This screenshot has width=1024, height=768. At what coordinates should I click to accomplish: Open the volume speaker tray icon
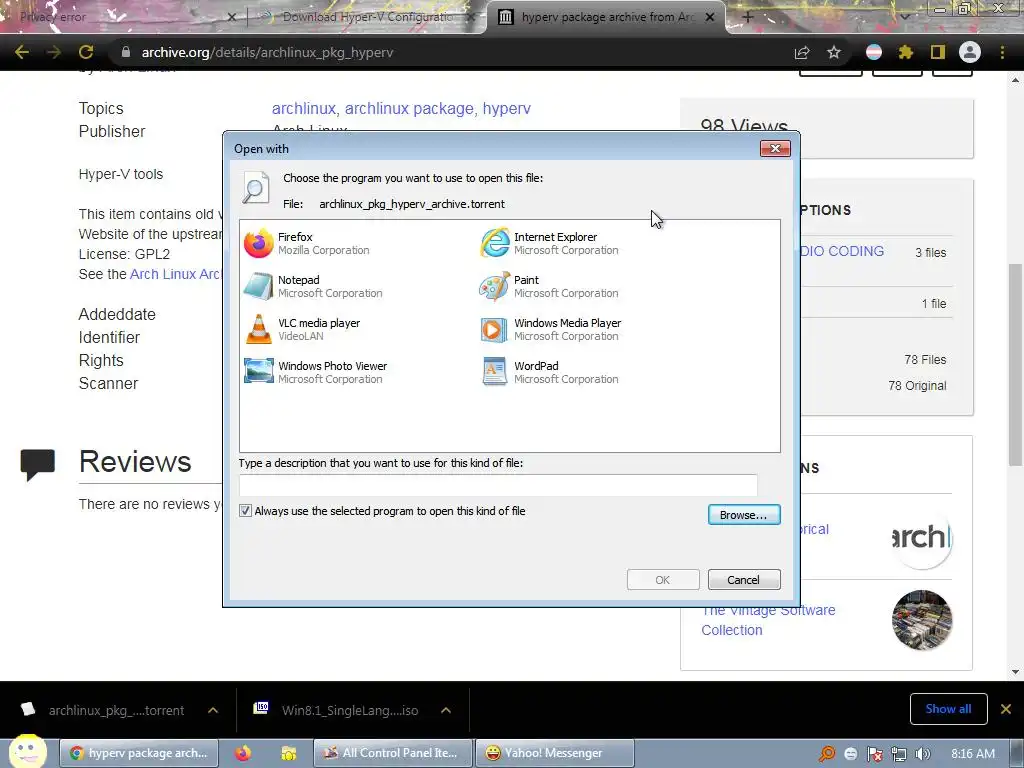pos(923,754)
